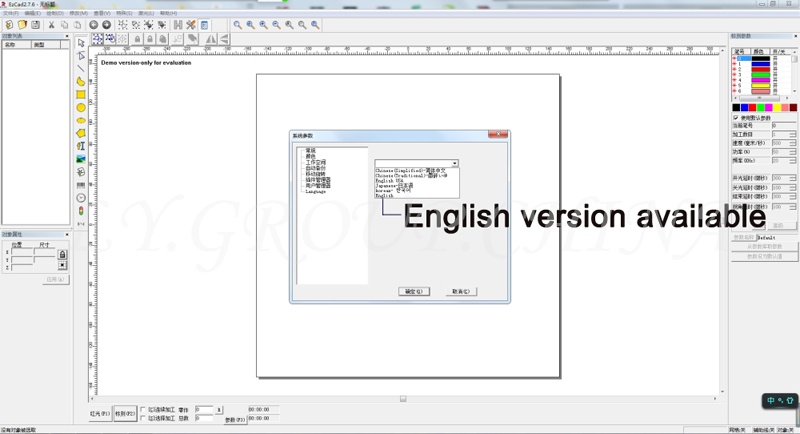This screenshot has height=434, width=800.
Task: Click the first zoom magnifier icon
Action: [x=237, y=25]
